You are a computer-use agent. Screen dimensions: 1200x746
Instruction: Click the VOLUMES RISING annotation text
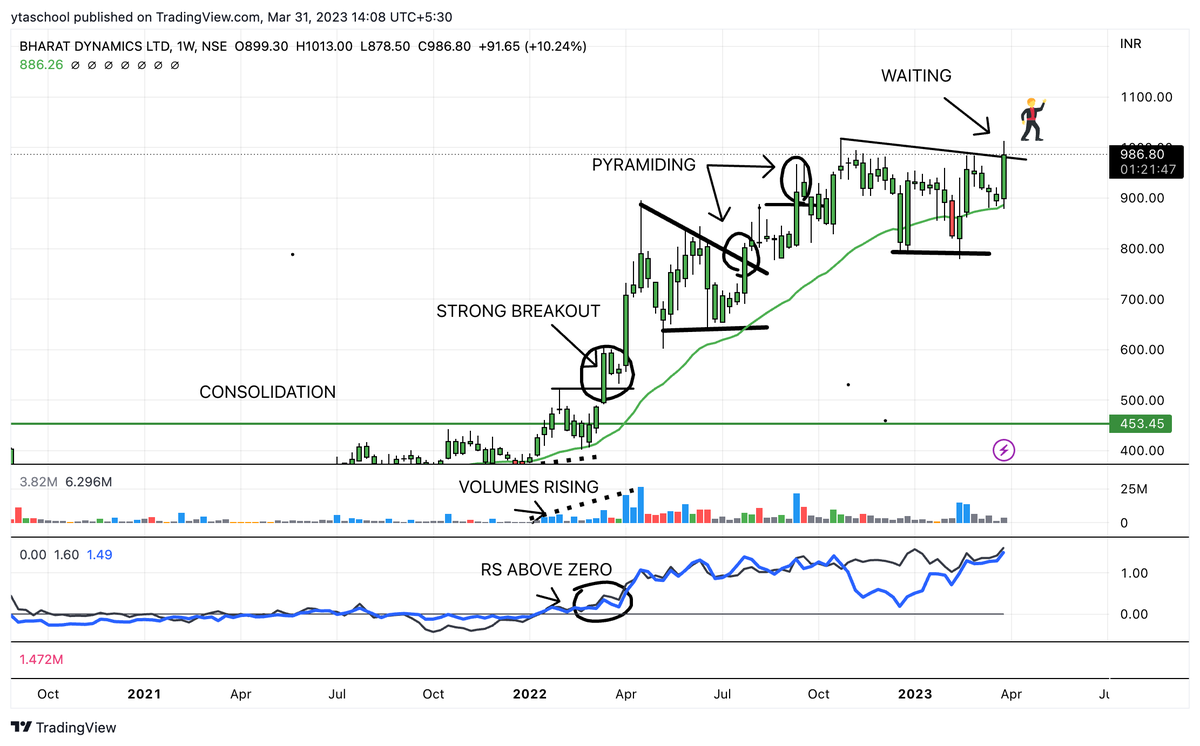click(529, 487)
